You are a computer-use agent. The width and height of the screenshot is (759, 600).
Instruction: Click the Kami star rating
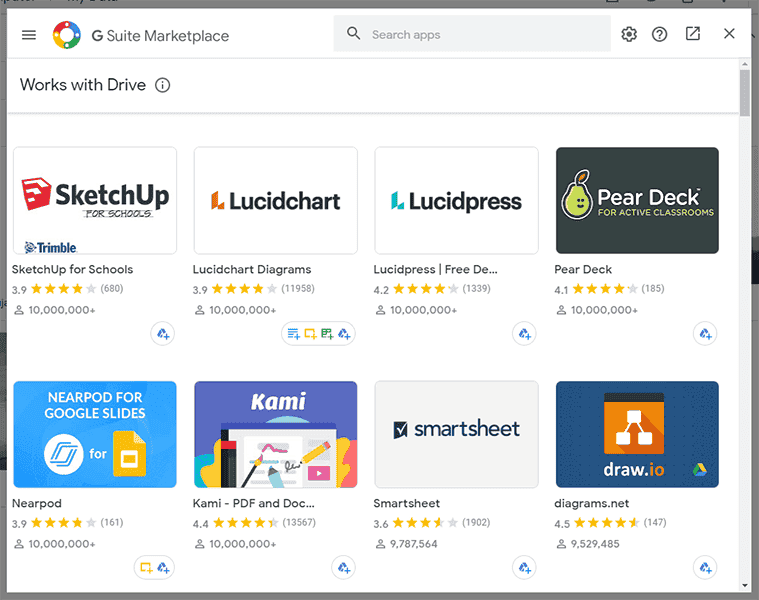click(x=245, y=523)
